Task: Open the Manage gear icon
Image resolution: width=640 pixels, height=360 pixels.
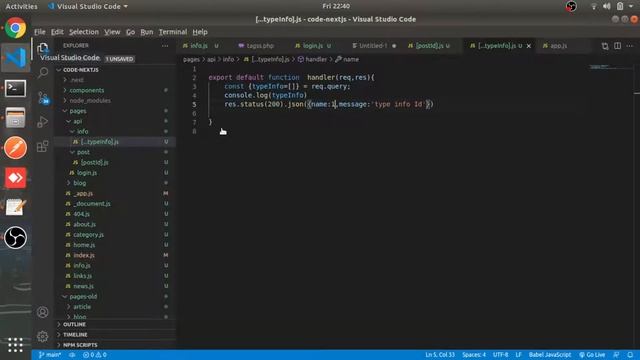Action: point(42,336)
